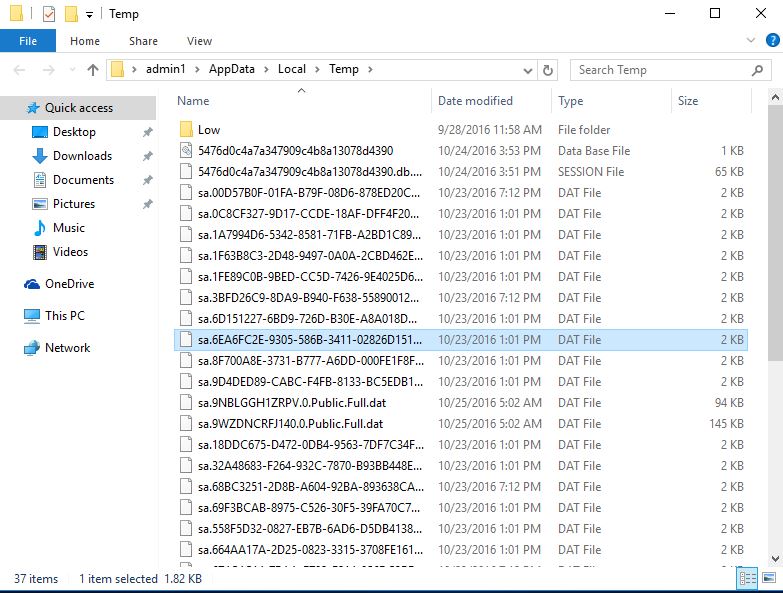Select file sa.1F63B8C3-2D48-9497-0A0A-2CBD462E...
This screenshot has width=783, height=593.
click(460, 256)
